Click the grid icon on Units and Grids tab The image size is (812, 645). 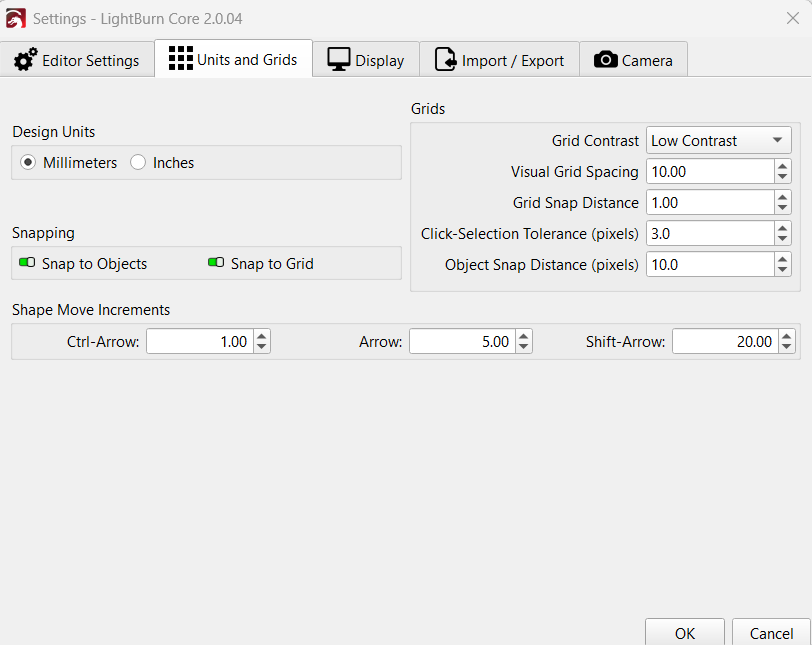tap(180, 59)
